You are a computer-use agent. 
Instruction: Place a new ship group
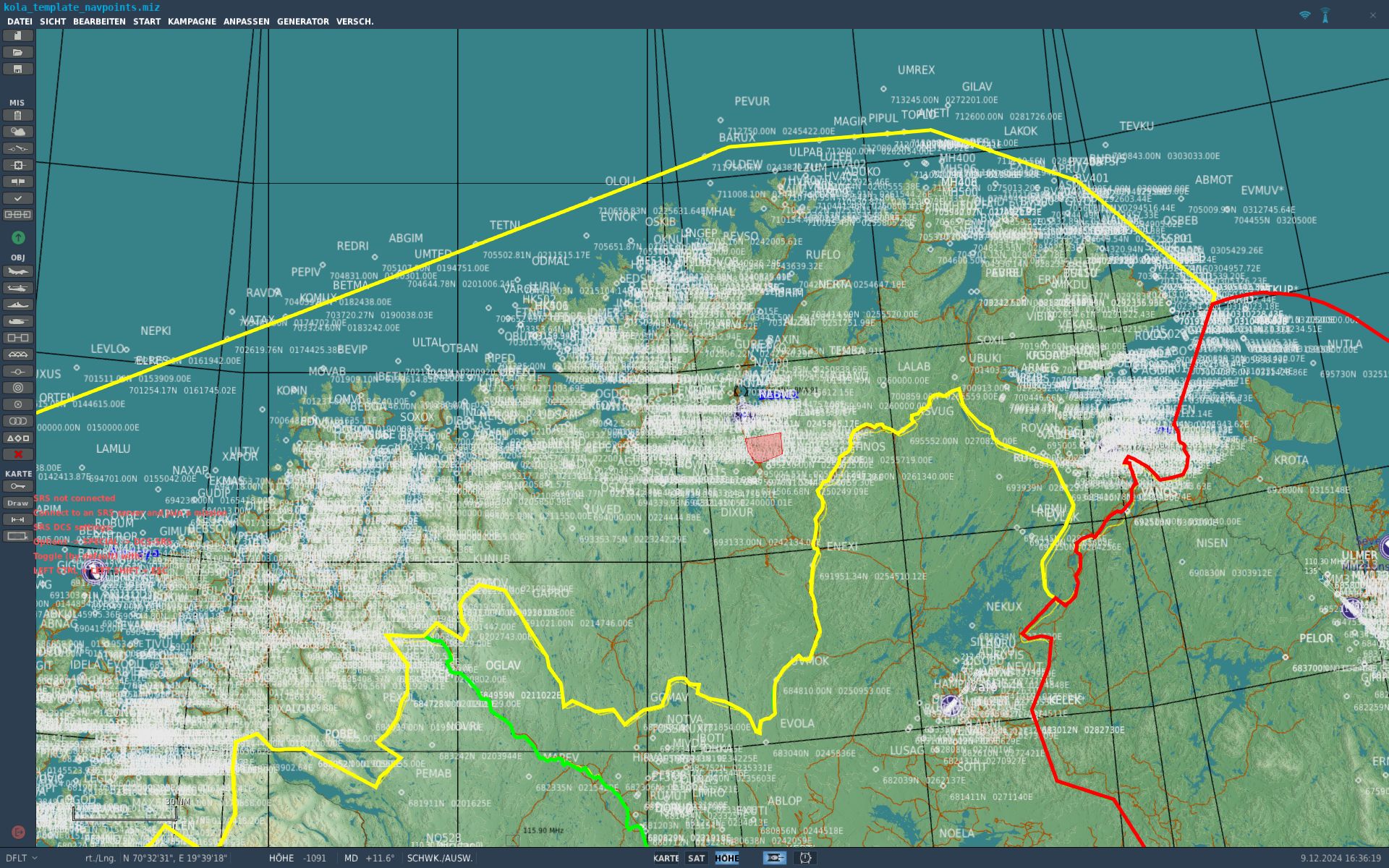pos(17,305)
